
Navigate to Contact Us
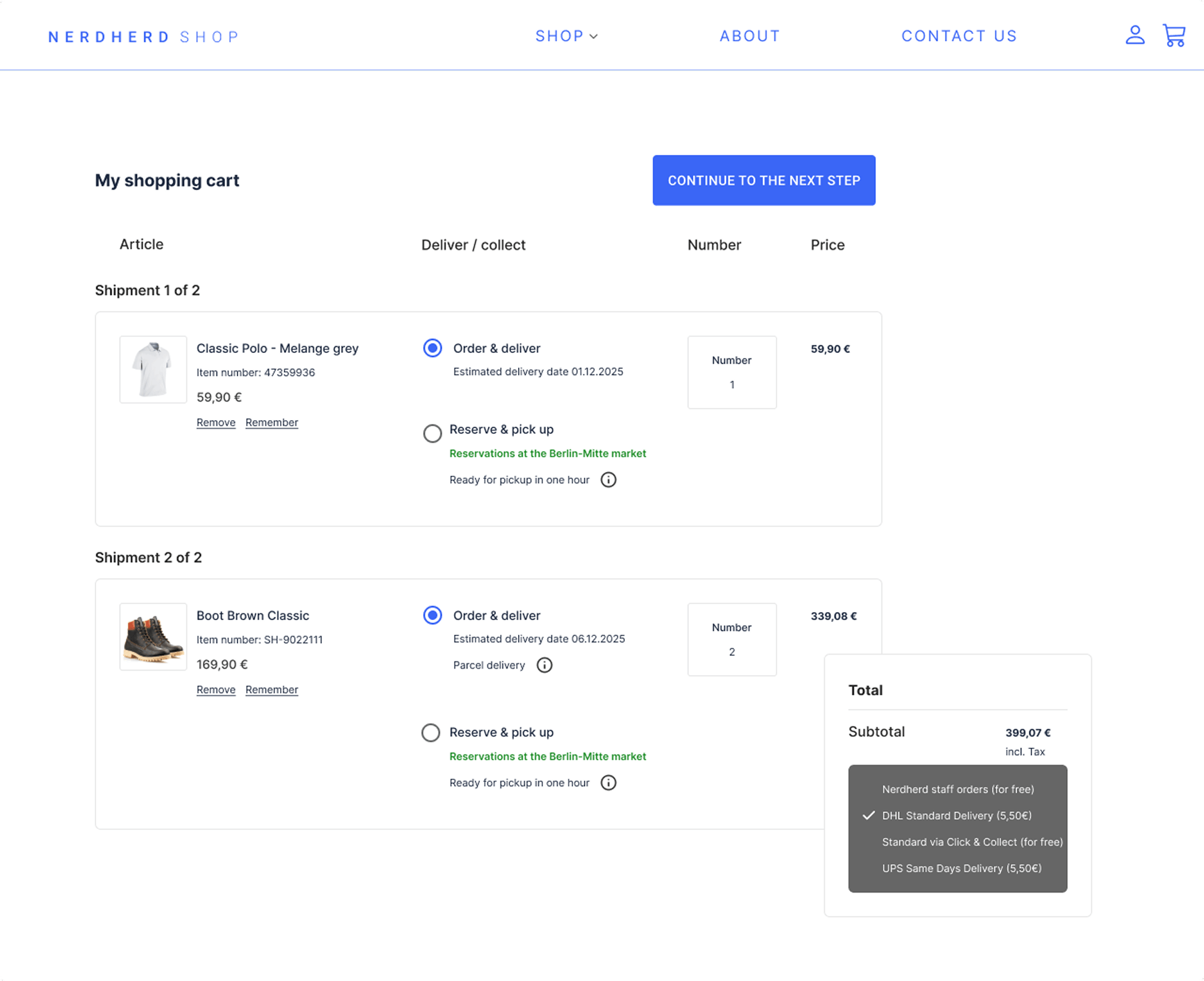click(959, 36)
